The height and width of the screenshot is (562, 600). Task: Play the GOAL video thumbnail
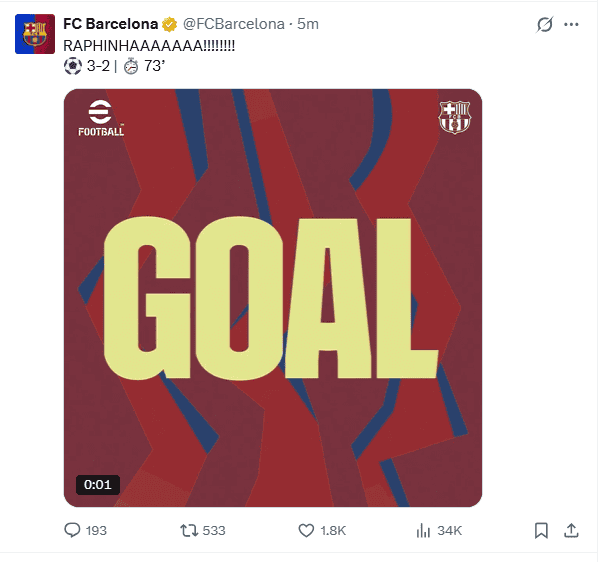[x=273, y=298]
